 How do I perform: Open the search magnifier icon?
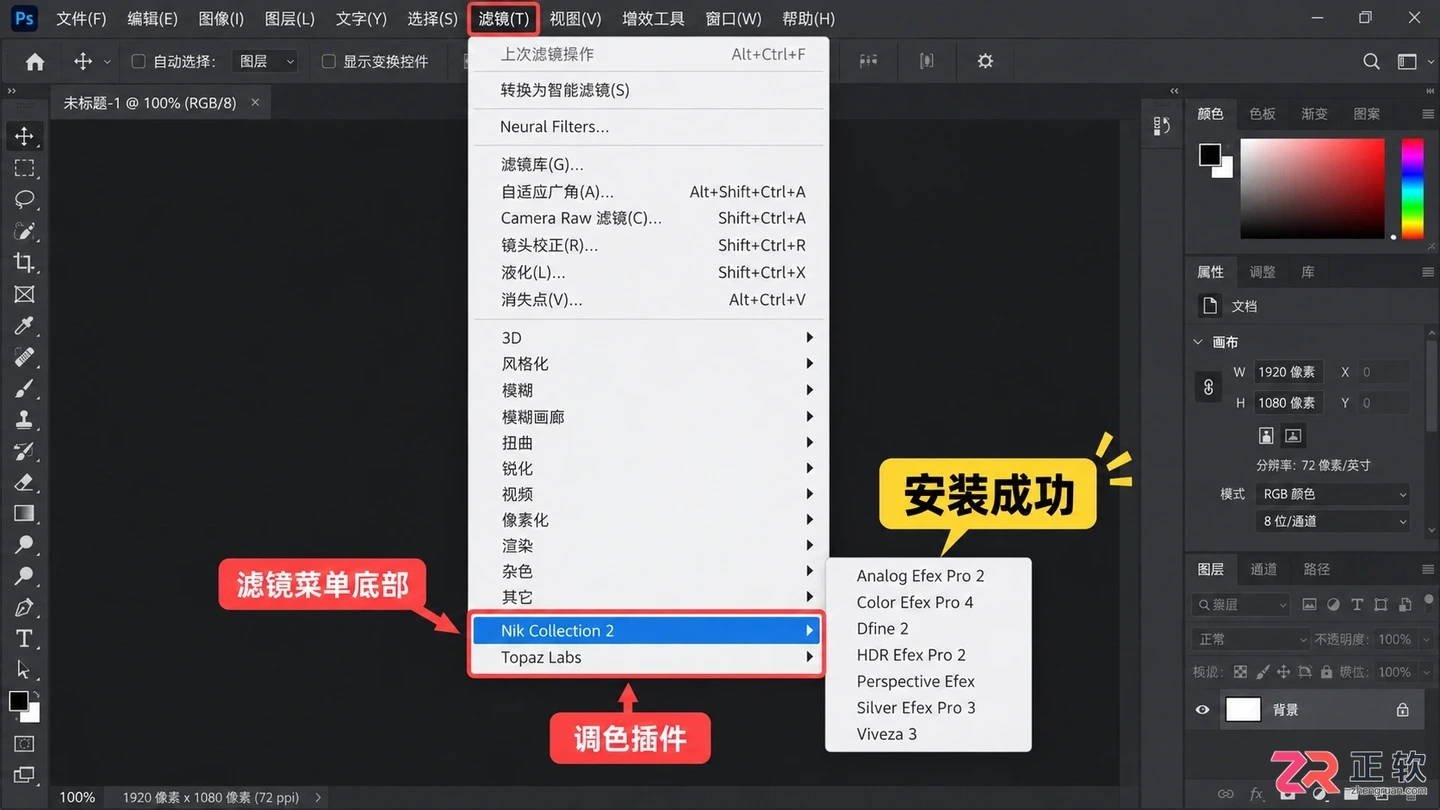(1371, 62)
